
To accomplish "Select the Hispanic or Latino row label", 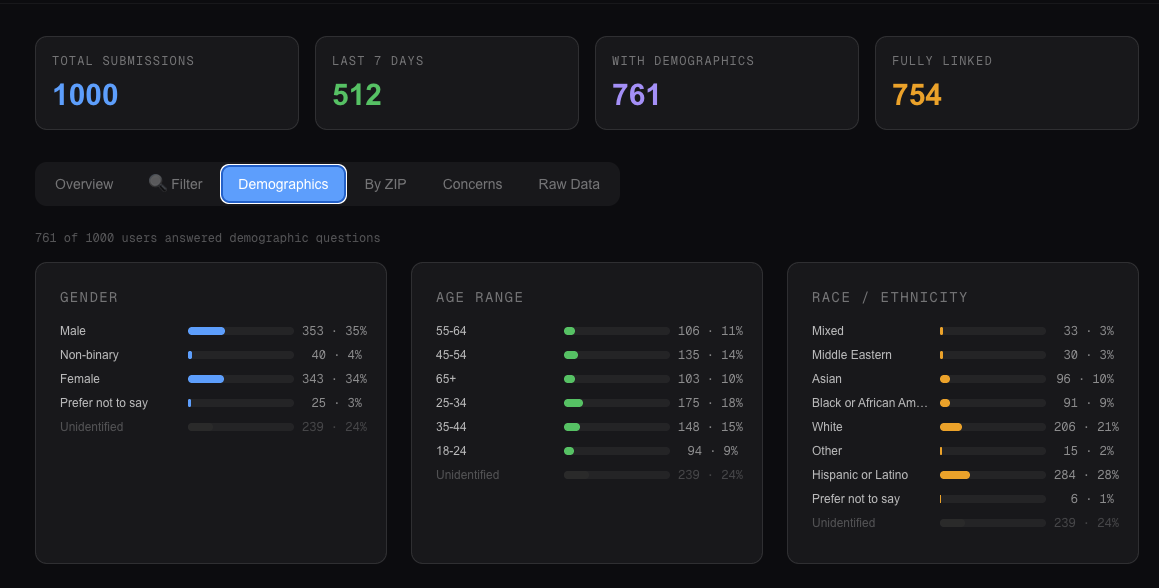I will pyautogui.click(x=860, y=475).
